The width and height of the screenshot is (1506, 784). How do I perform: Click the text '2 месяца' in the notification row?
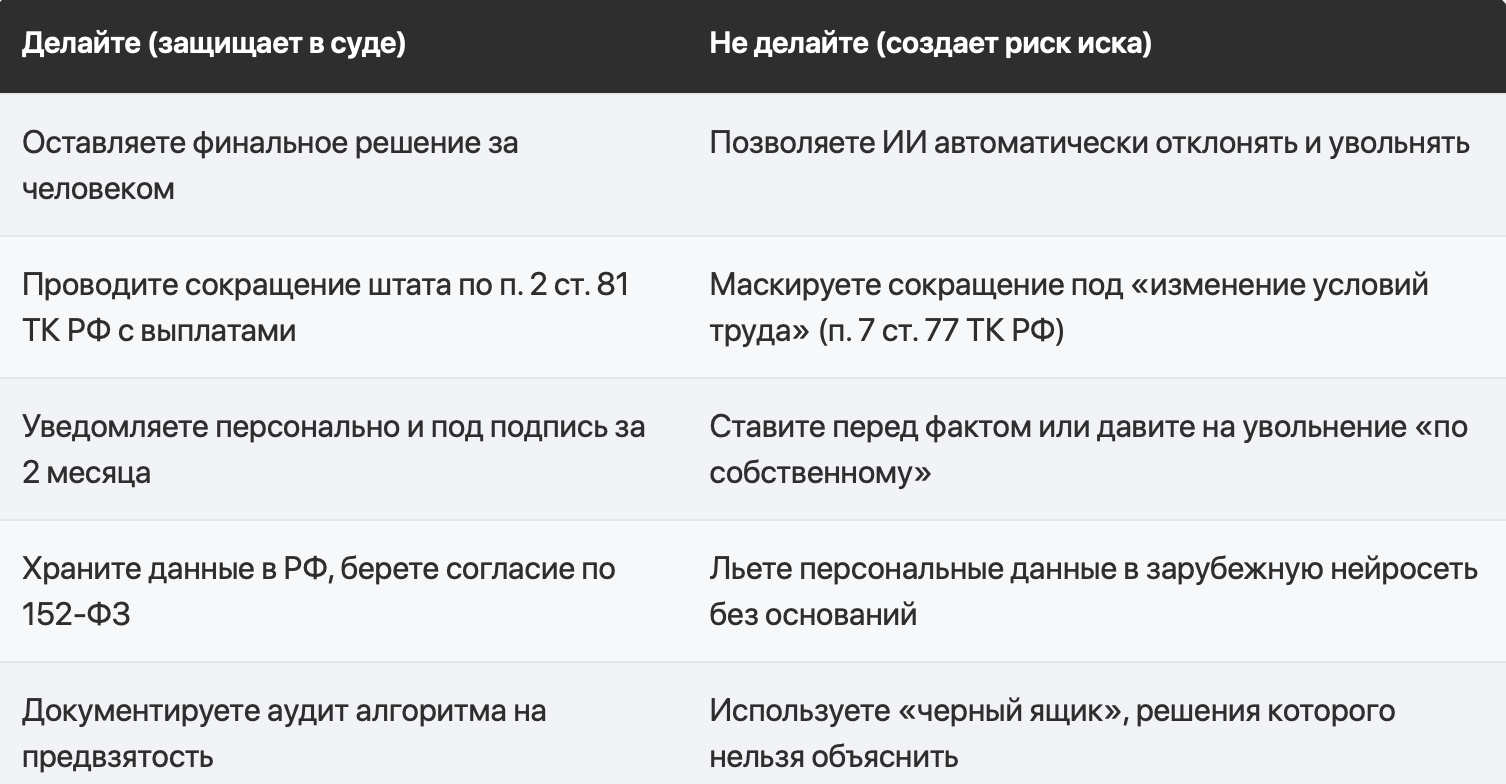[x=87, y=472]
